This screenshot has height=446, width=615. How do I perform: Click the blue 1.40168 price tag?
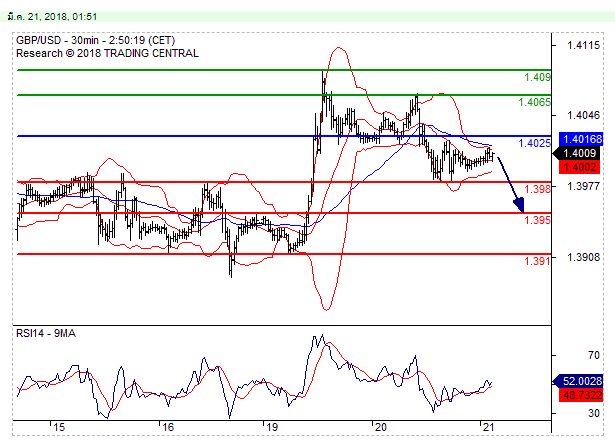tap(581, 139)
